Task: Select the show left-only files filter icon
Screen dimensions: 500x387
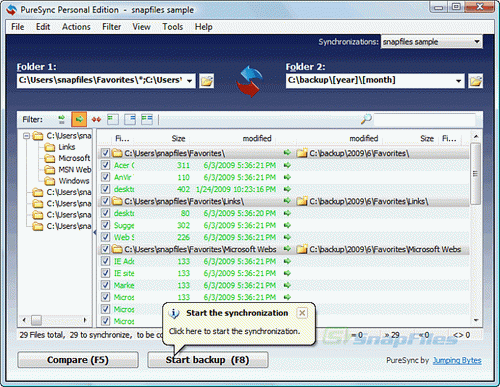Action: point(113,119)
